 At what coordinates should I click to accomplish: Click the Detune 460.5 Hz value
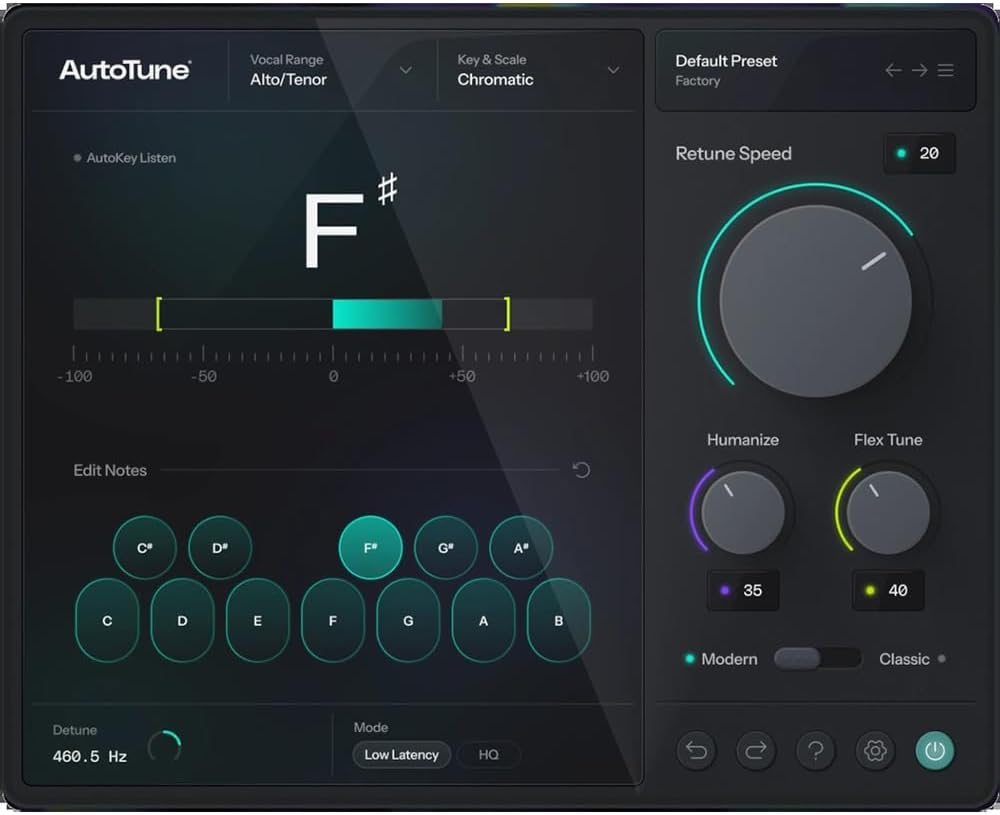point(90,756)
